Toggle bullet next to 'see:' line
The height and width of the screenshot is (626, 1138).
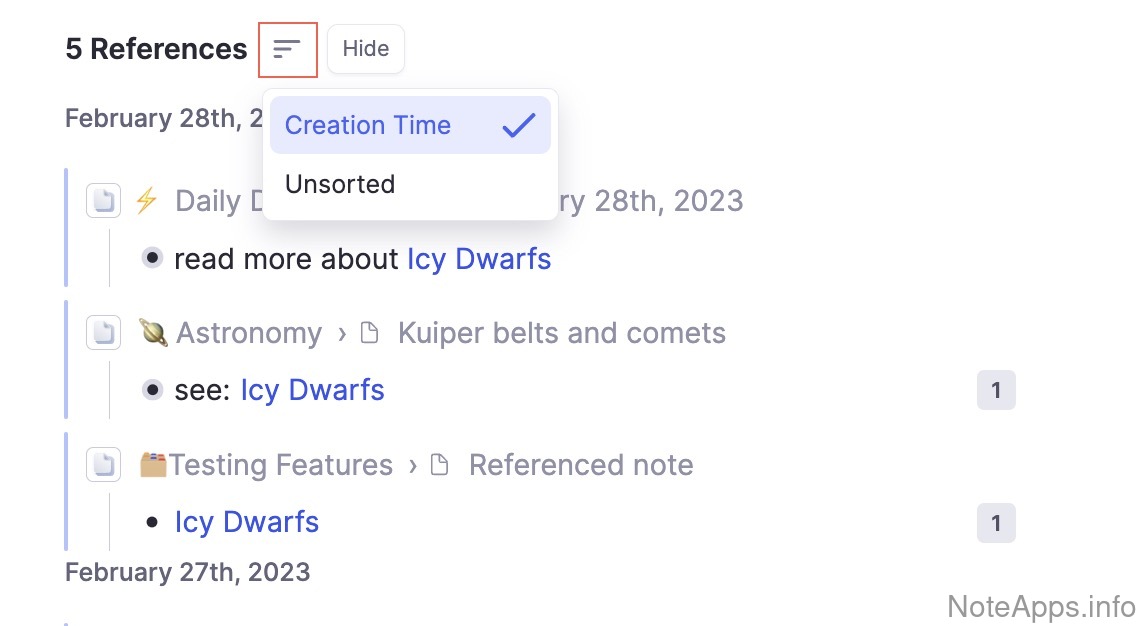(x=152, y=389)
